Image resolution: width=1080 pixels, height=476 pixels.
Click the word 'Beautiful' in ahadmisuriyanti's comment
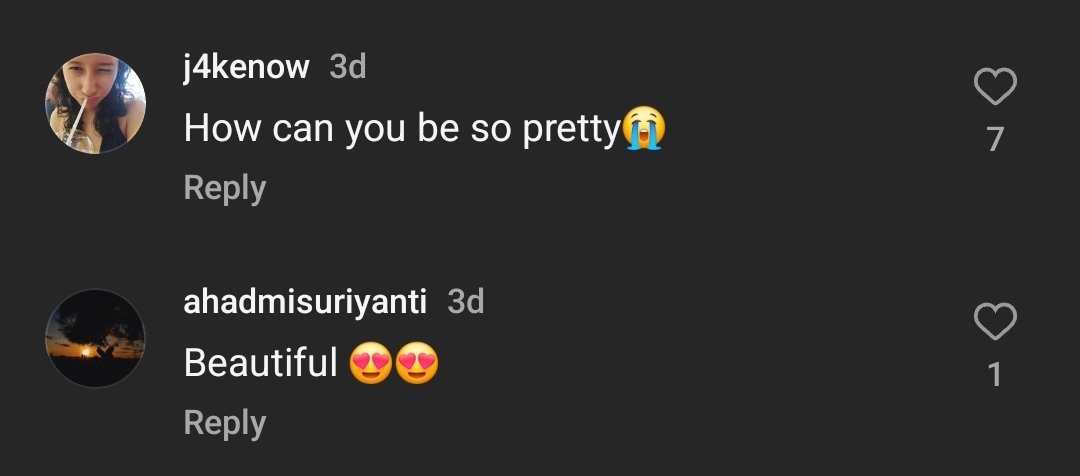point(261,364)
